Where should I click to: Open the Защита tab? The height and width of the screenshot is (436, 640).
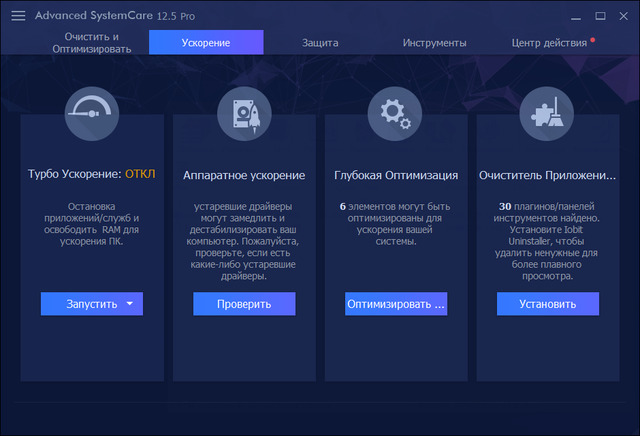pos(320,43)
